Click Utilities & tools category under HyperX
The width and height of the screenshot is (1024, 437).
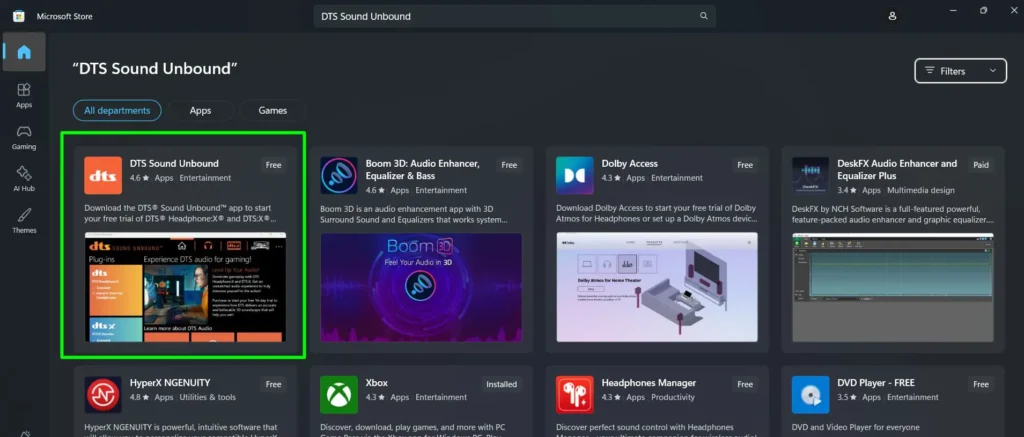(208, 397)
